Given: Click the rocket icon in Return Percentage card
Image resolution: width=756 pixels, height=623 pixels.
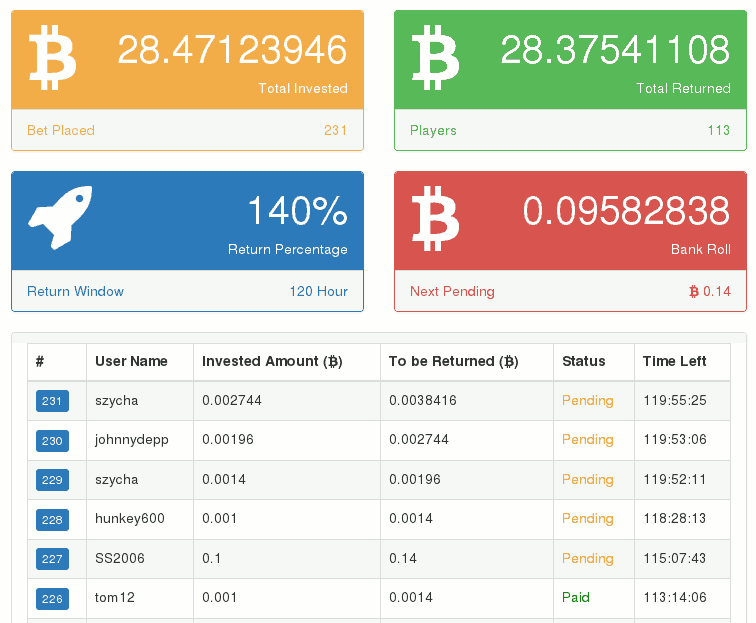Looking at the screenshot, I should coord(60,217).
